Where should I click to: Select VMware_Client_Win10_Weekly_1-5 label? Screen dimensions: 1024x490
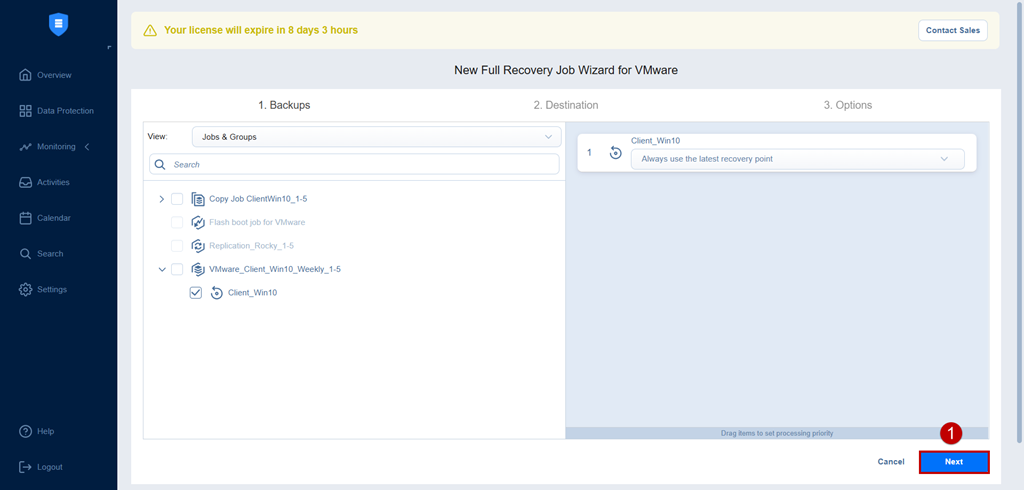pos(275,269)
